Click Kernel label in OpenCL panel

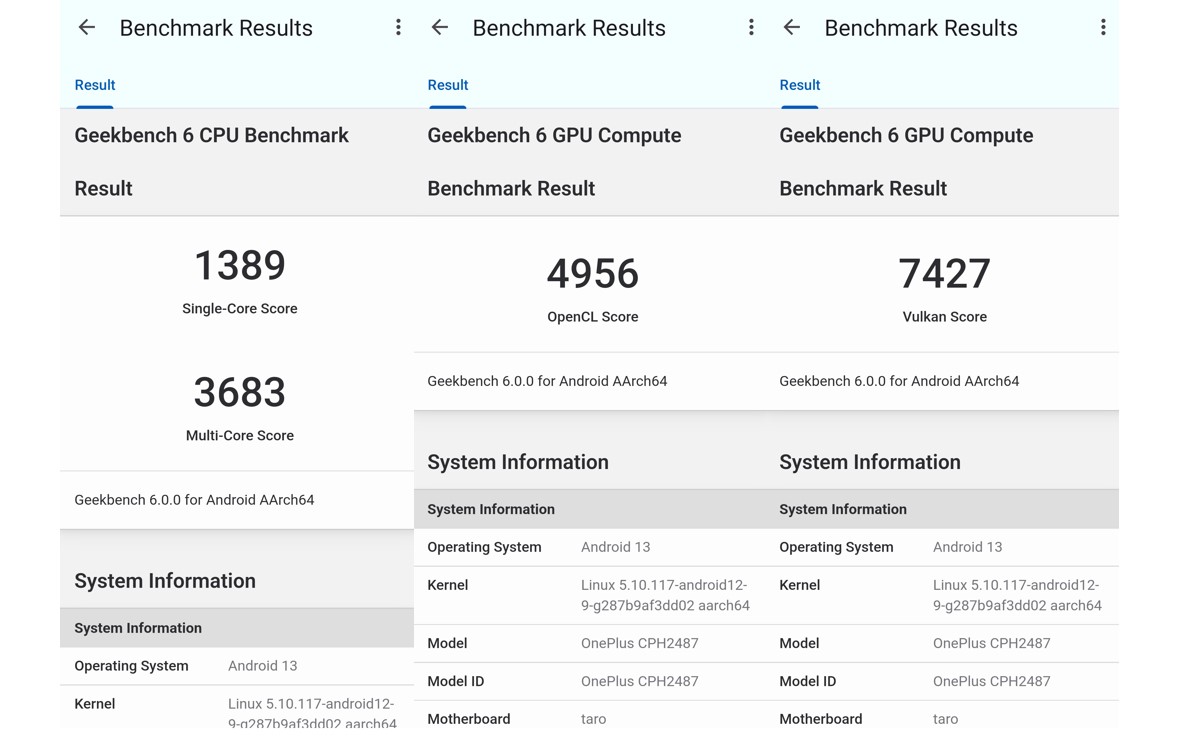click(x=448, y=585)
